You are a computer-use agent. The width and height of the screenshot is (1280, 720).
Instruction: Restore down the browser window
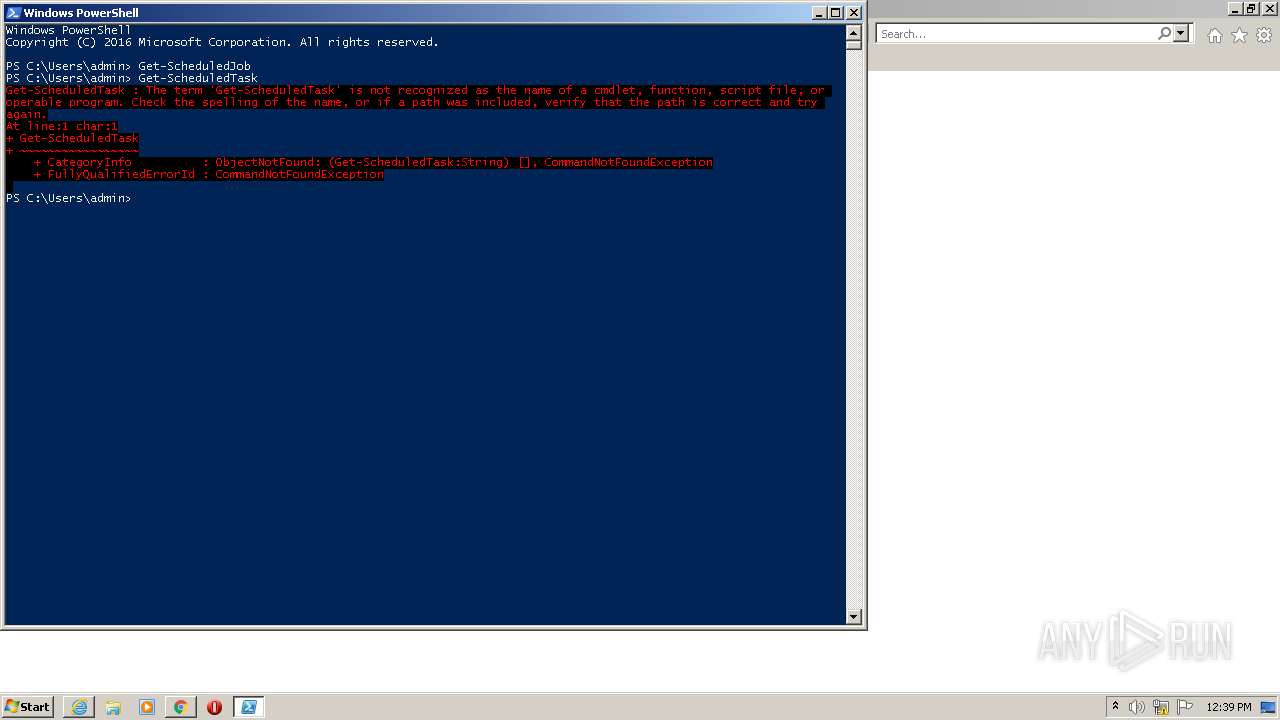[x=1251, y=8]
